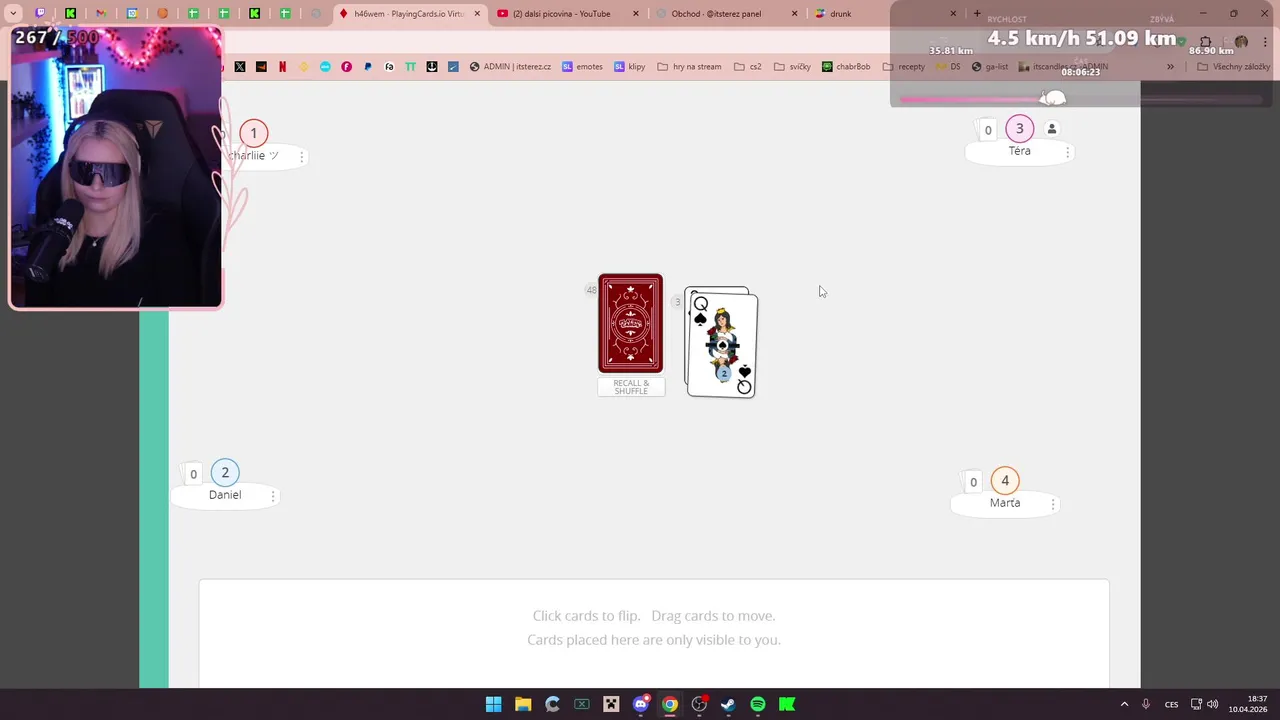This screenshot has width=1280, height=720.
Task: Click Daniel's card count box
Action: pos(194,474)
